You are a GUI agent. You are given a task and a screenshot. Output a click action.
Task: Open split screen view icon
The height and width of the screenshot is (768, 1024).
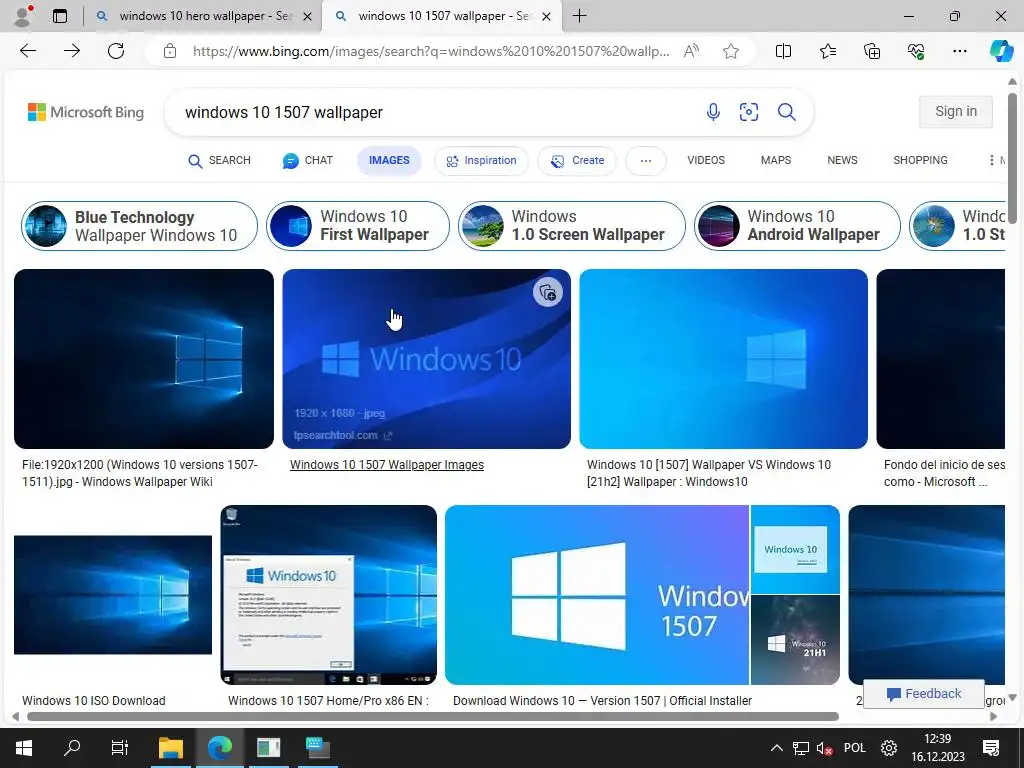783,51
